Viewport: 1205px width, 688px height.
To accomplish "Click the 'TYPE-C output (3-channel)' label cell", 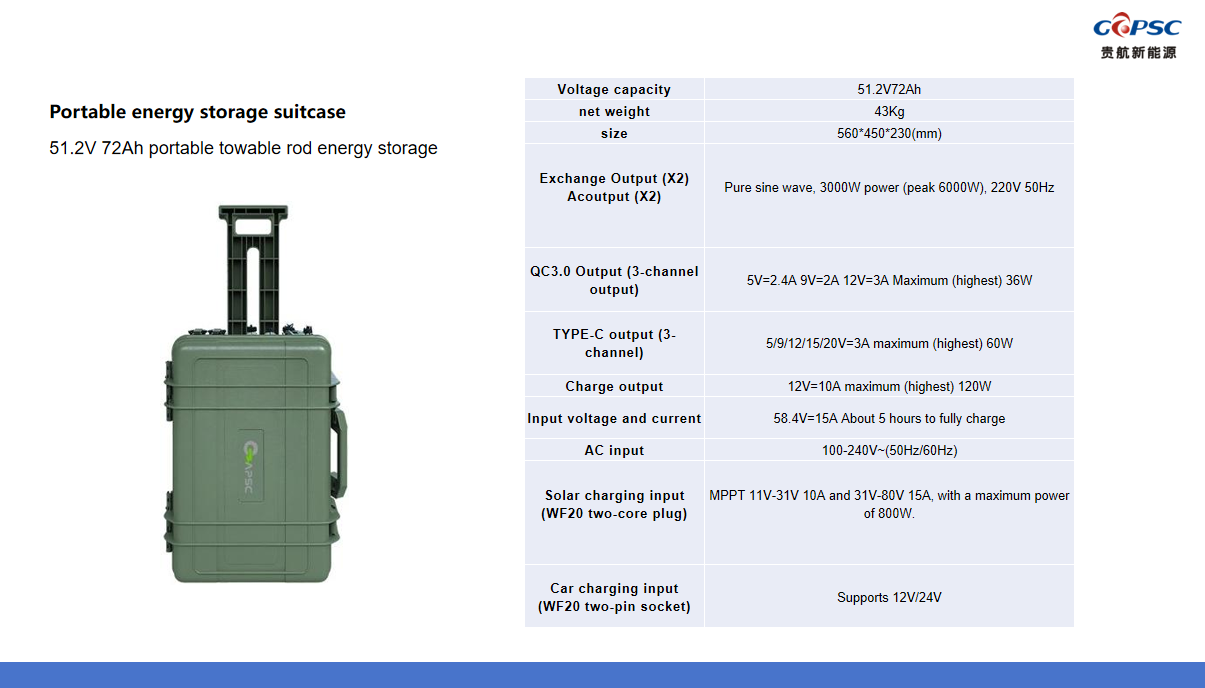I will click(x=614, y=343).
